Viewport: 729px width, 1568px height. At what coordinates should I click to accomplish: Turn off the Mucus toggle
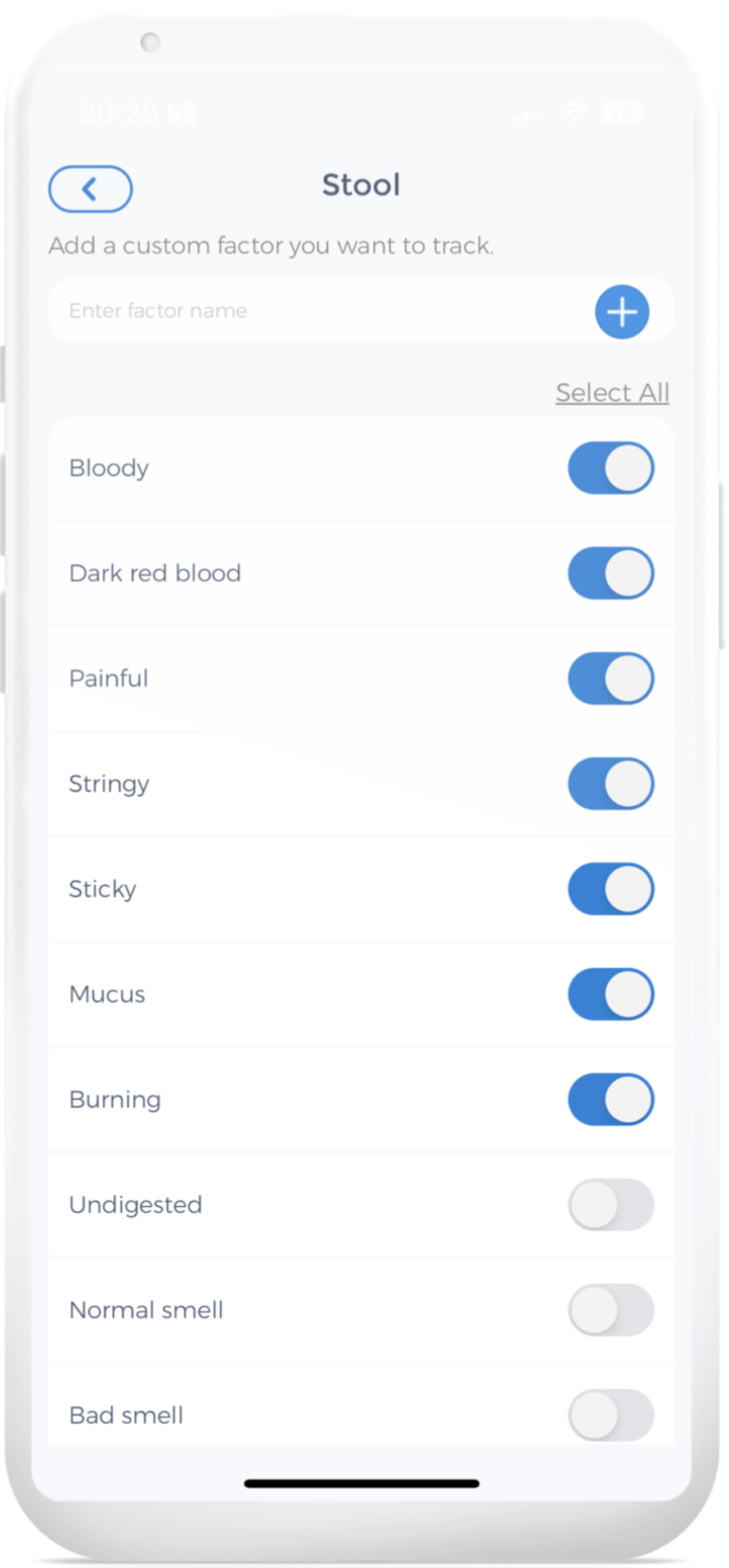(610, 994)
